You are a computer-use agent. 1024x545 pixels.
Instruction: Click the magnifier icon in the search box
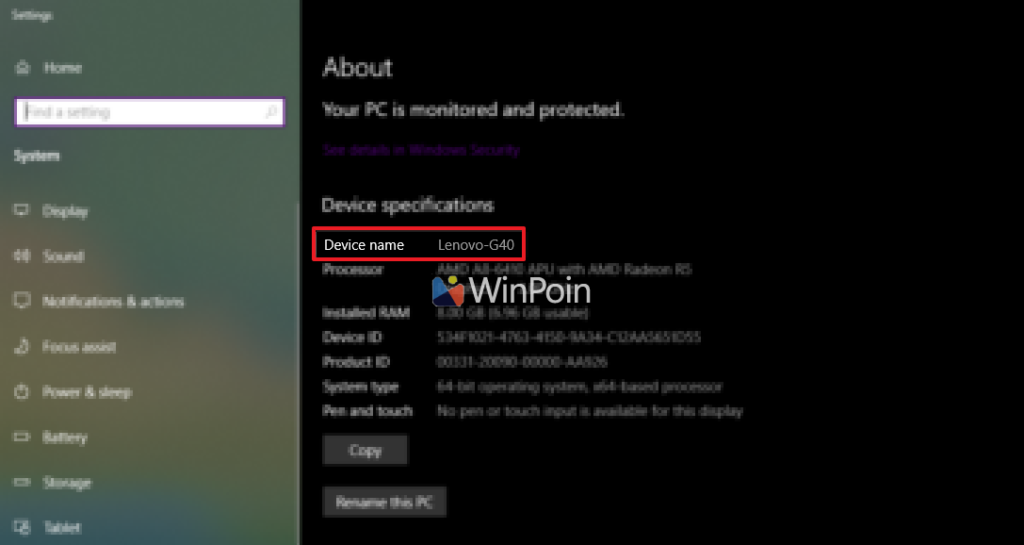(x=271, y=112)
